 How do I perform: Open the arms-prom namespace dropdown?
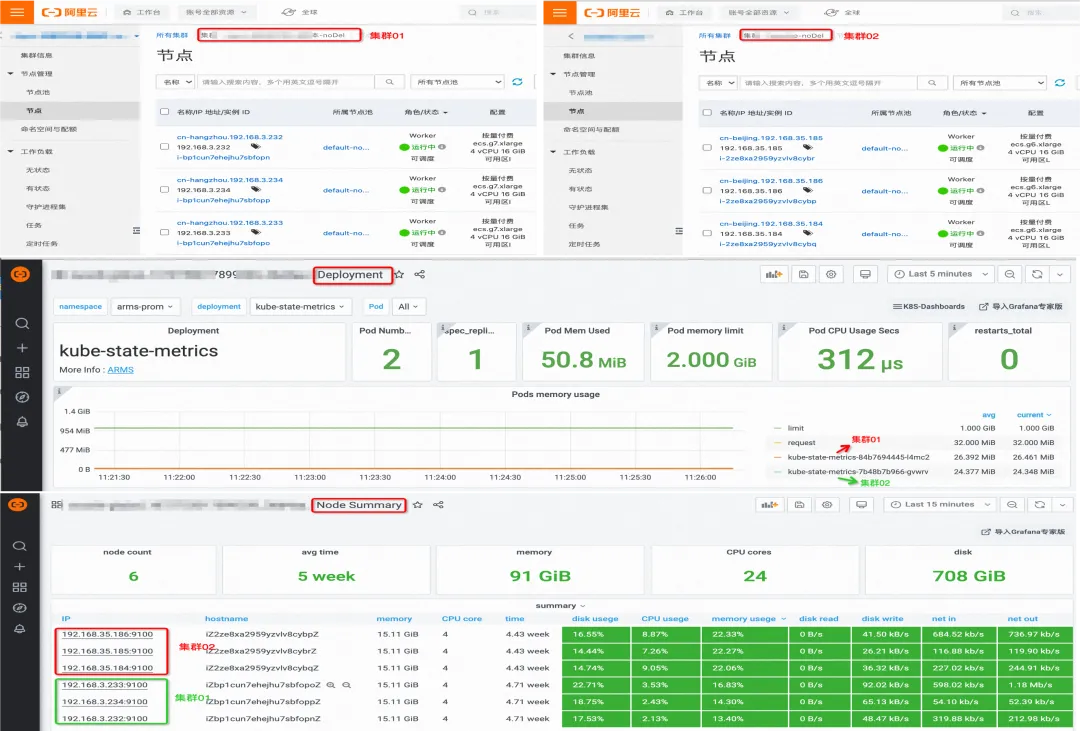(145, 307)
